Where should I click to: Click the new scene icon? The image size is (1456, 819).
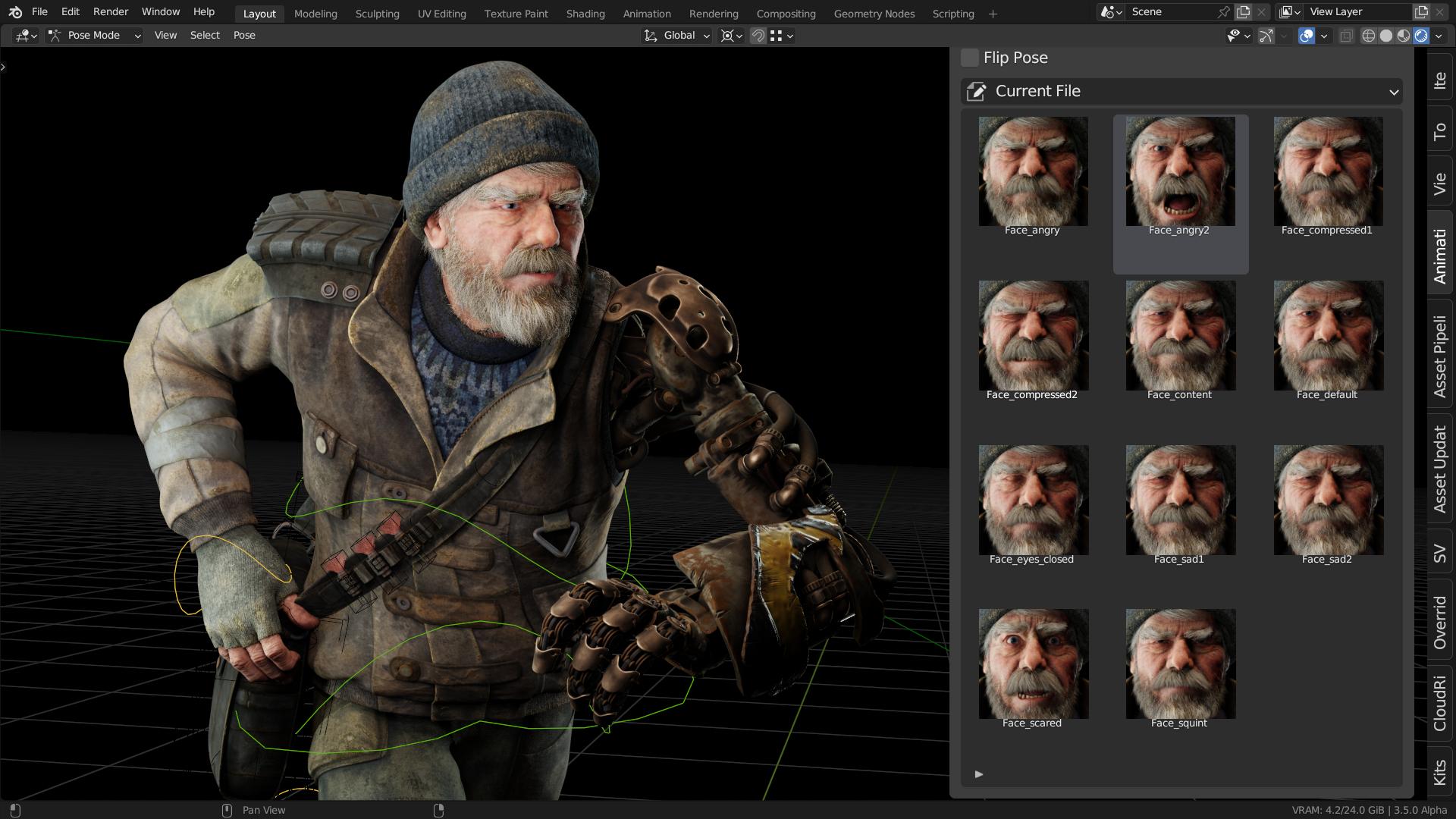point(1244,12)
